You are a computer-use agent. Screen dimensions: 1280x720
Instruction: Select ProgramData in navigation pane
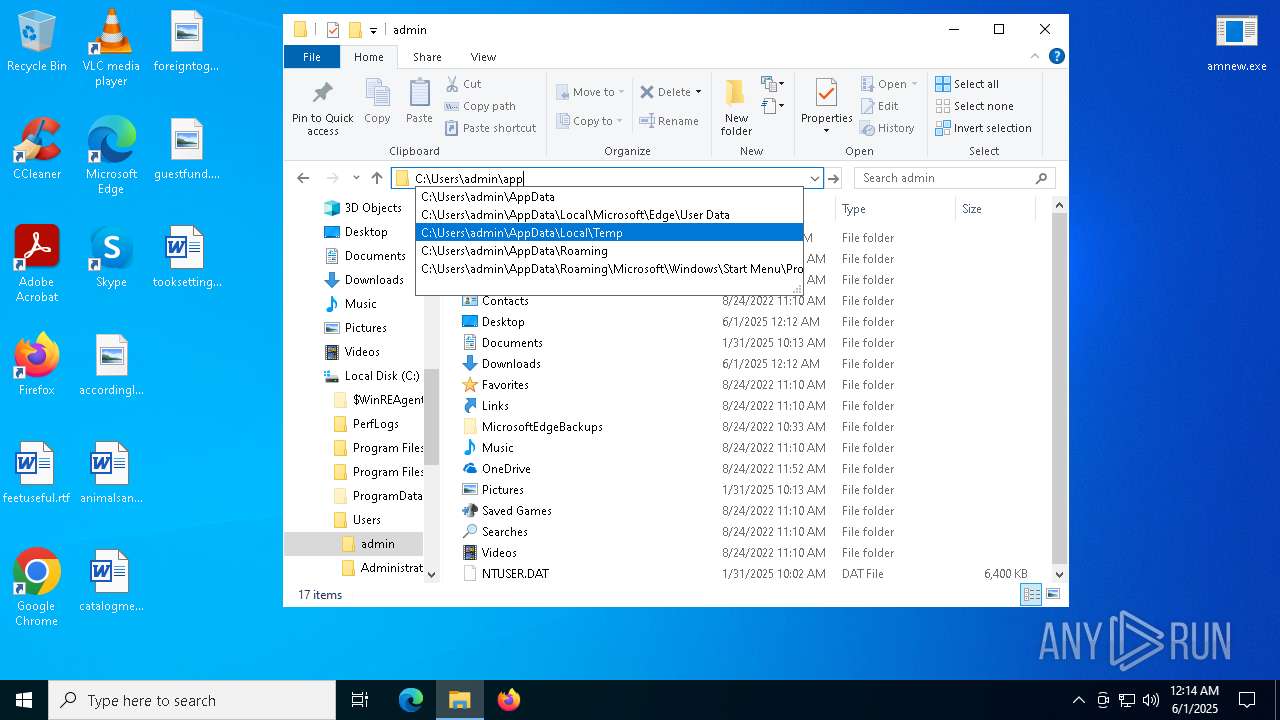click(377, 496)
